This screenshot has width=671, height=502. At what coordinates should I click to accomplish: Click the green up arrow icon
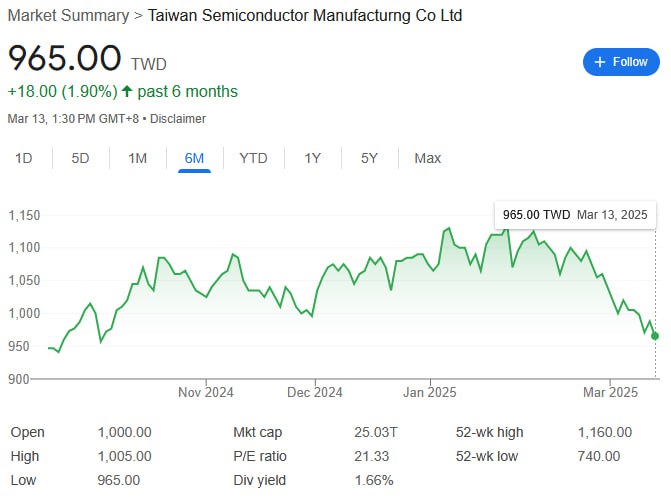(x=127, y=92)
